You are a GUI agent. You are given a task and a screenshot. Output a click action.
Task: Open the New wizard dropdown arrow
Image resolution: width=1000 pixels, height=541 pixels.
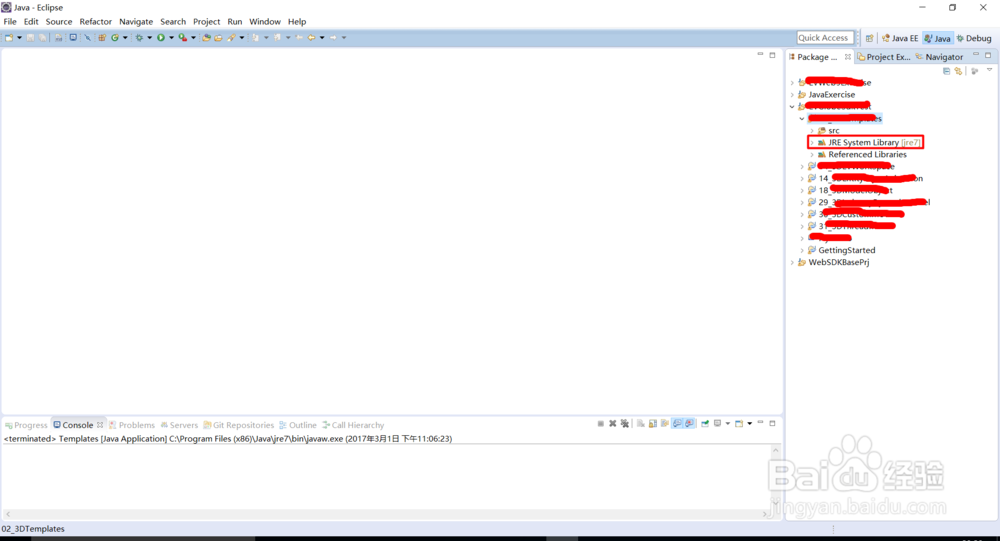20,38
